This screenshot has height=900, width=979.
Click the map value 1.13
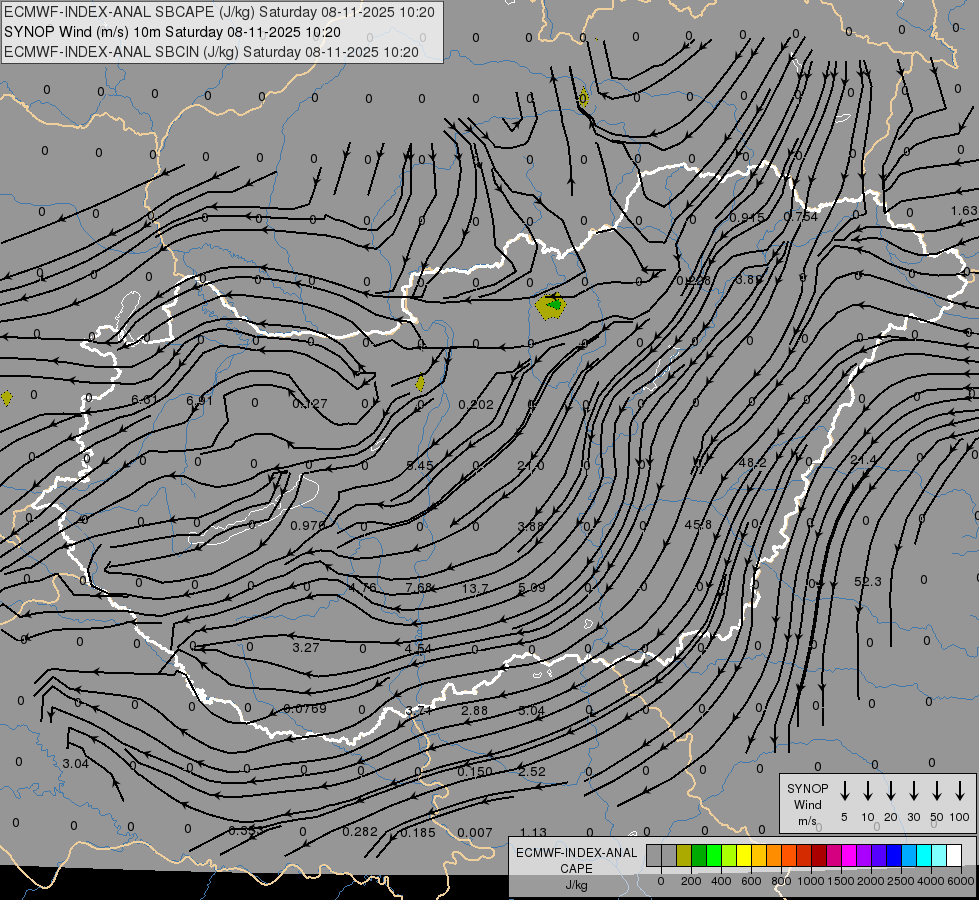pyautogui.click(x=533, y=833)
